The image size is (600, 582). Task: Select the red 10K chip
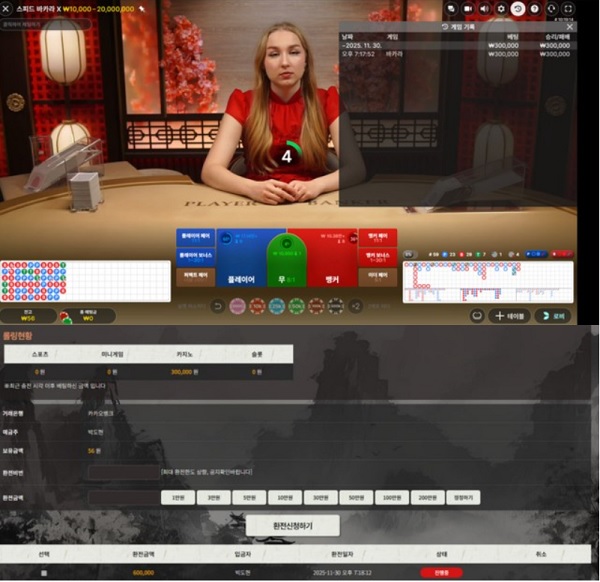(257, 306)
